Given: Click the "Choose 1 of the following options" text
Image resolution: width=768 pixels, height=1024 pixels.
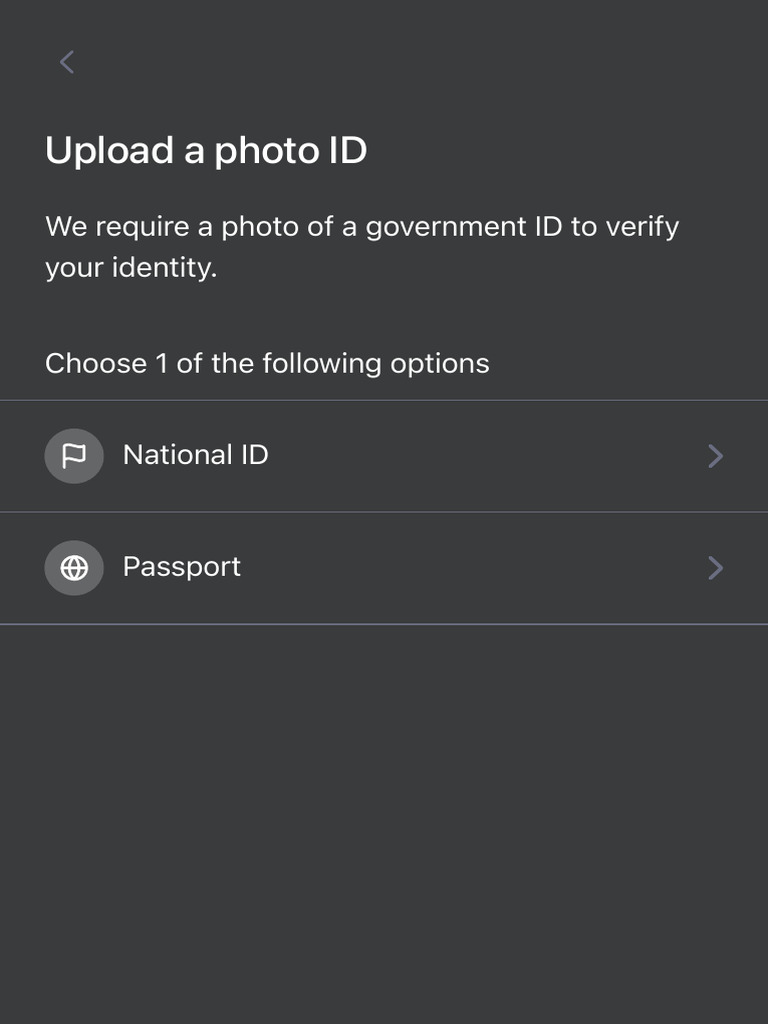Looking at the screenshot, I should pos(267,363).
